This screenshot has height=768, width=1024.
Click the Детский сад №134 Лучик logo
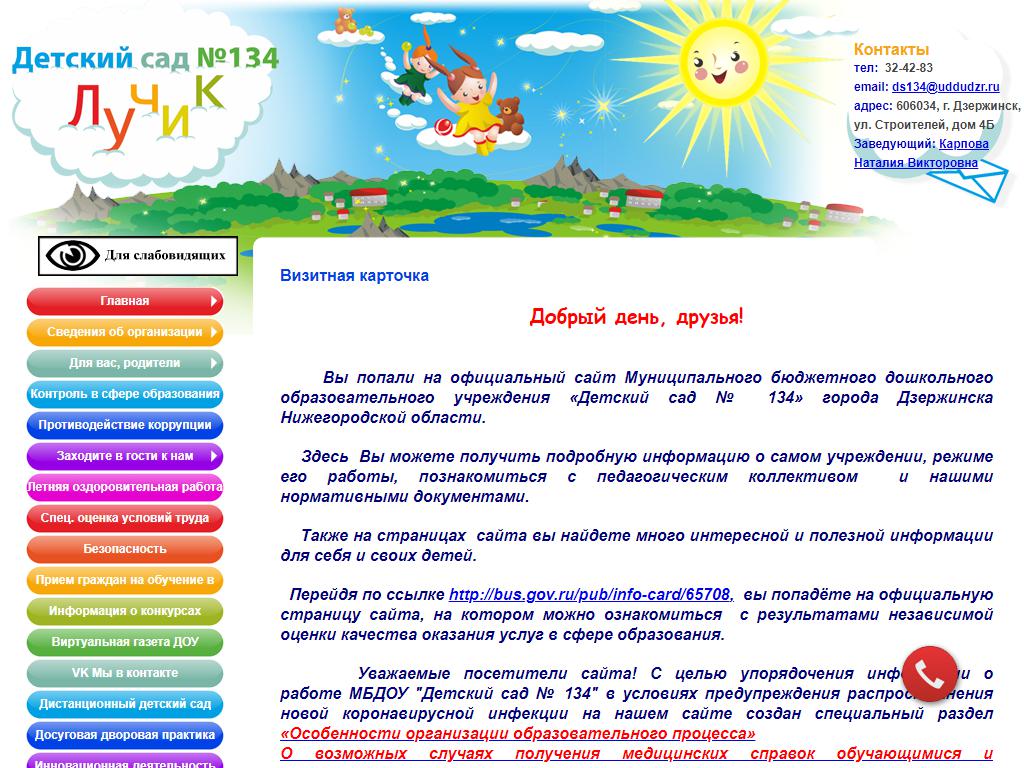click(x=144, y=88)
